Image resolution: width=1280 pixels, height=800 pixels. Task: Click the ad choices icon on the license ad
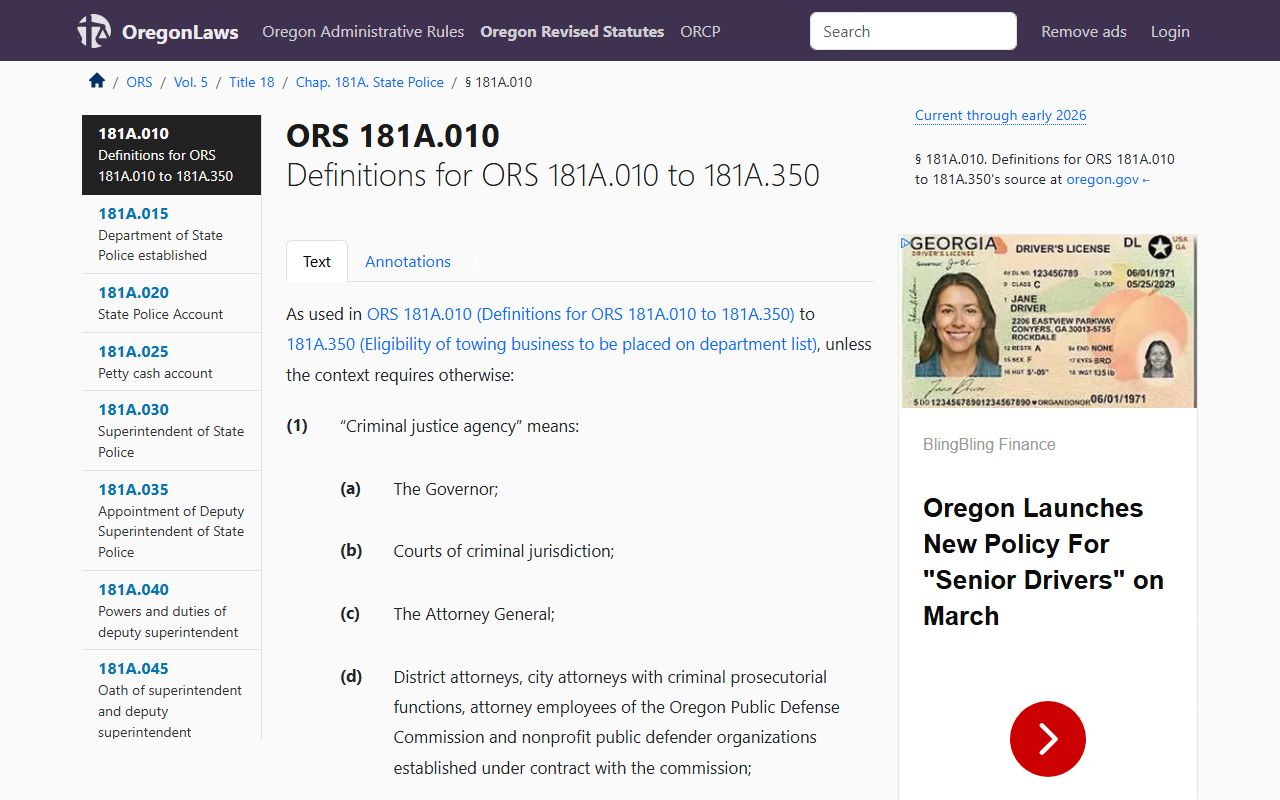pyautogui.click(x=905, y=242)
